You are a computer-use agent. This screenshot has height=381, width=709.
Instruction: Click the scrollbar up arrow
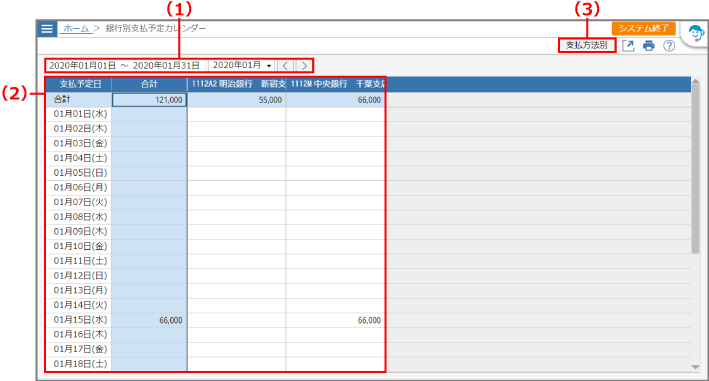(695, 81)
